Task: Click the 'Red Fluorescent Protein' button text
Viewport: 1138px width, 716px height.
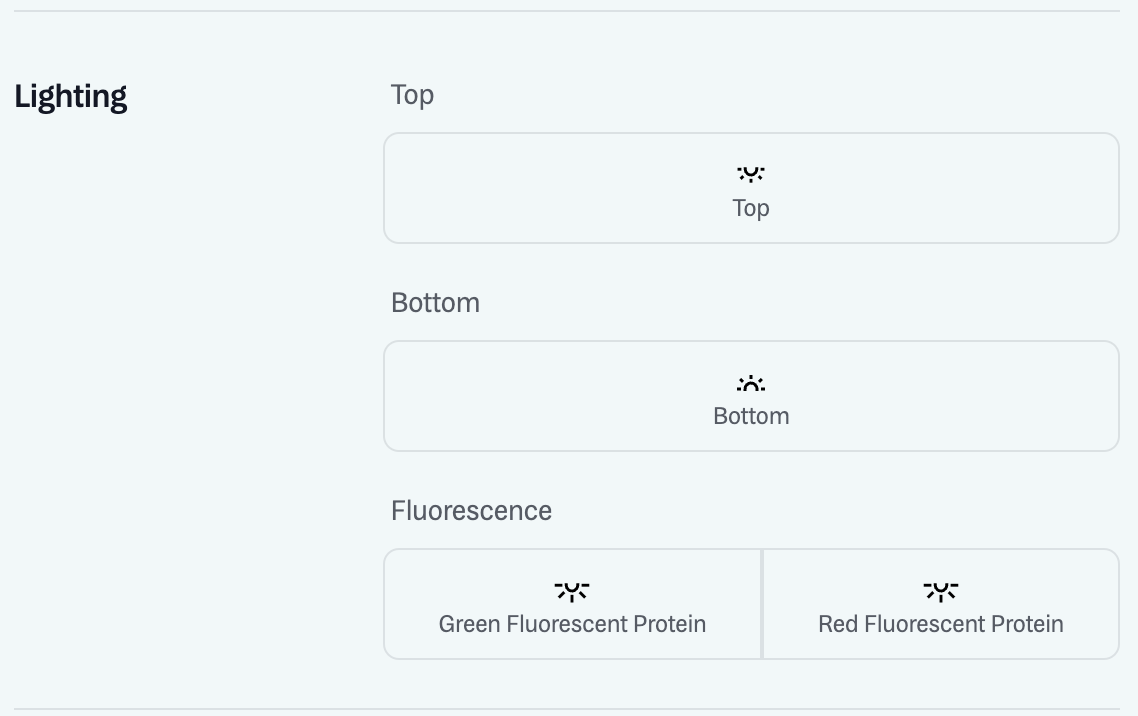Action: [x=941, y=624]
